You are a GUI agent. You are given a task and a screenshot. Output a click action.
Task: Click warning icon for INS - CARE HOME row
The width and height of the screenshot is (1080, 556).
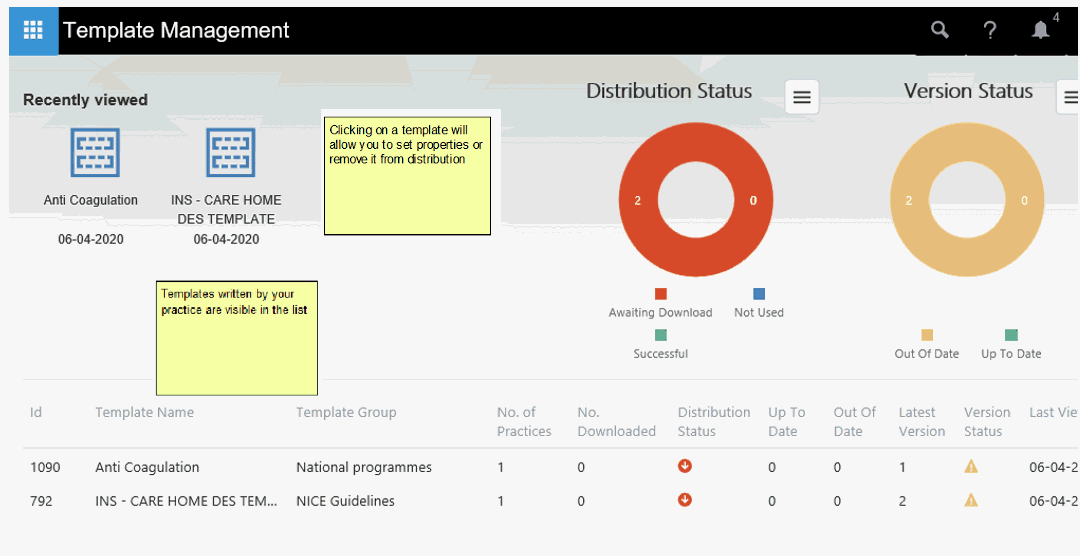[971, 500]
